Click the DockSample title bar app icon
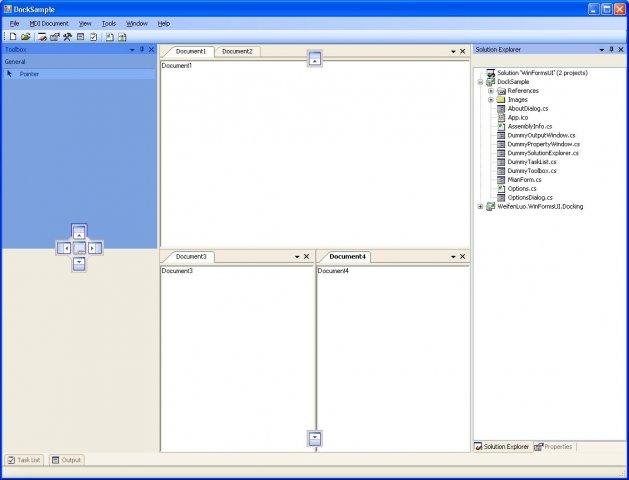The image size is (629, 480). (x=8, y=9)
